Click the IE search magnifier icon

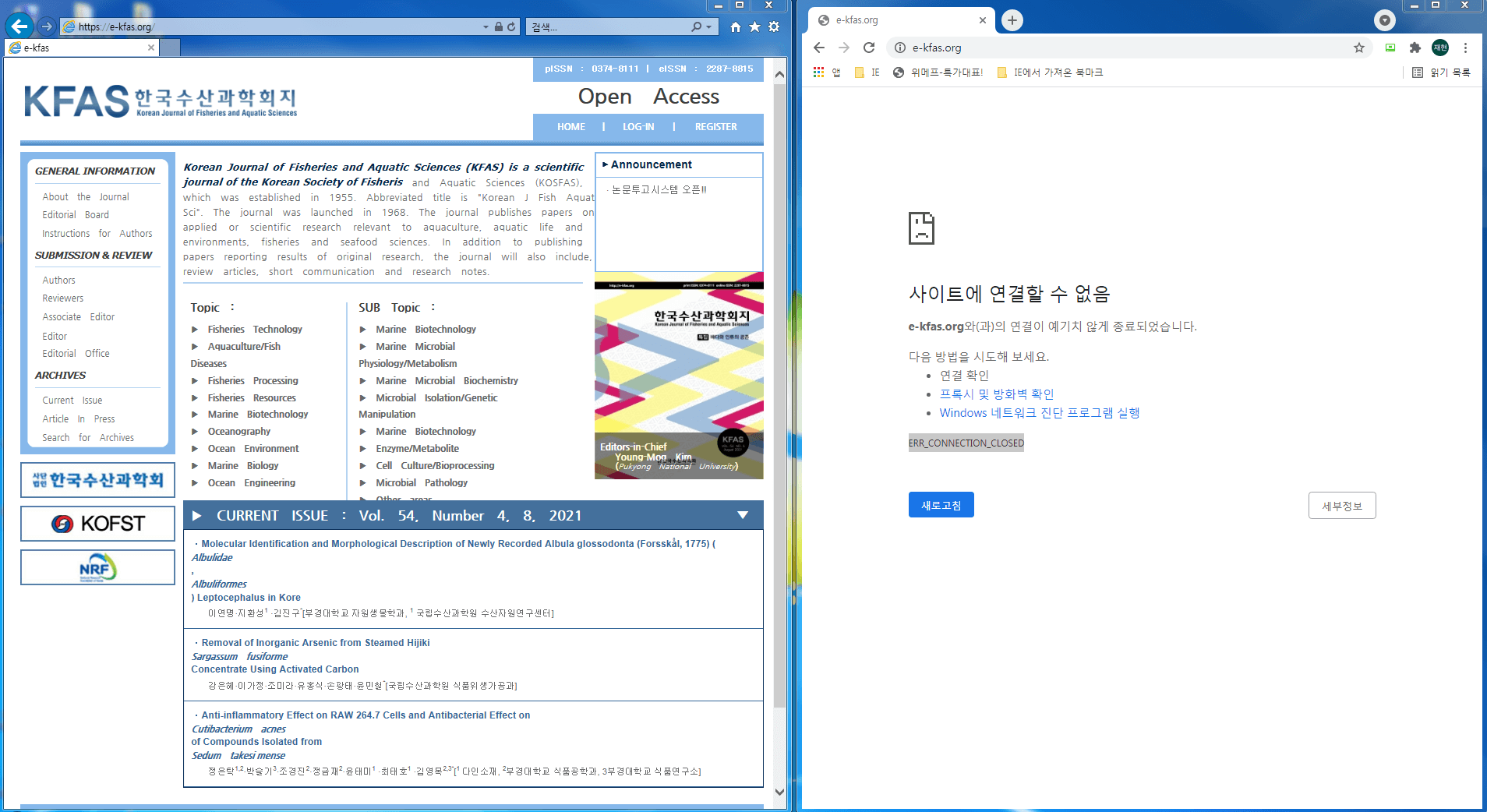(696, 26)
